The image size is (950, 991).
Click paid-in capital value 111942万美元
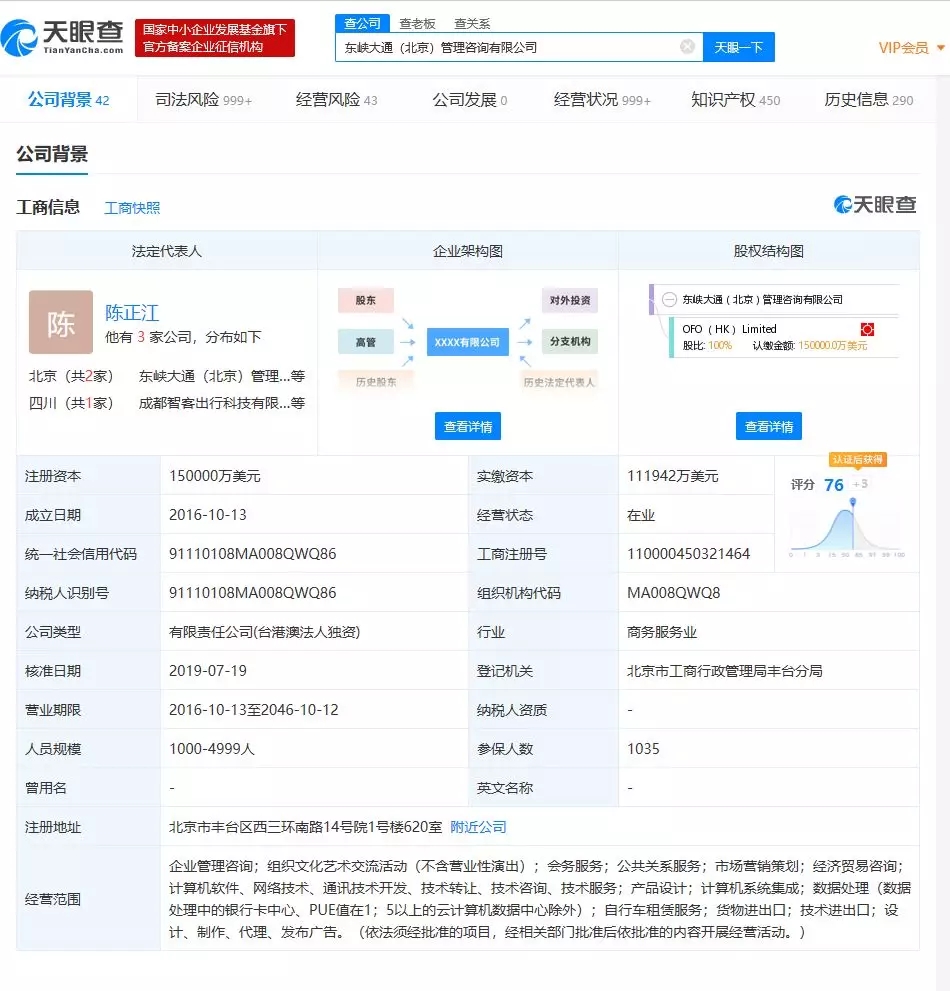[x=673, y=476]
